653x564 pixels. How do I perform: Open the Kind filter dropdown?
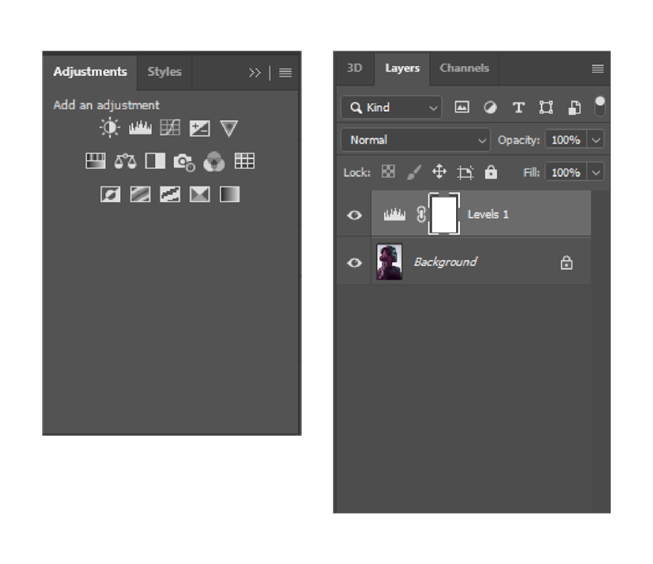pos(391,108)
